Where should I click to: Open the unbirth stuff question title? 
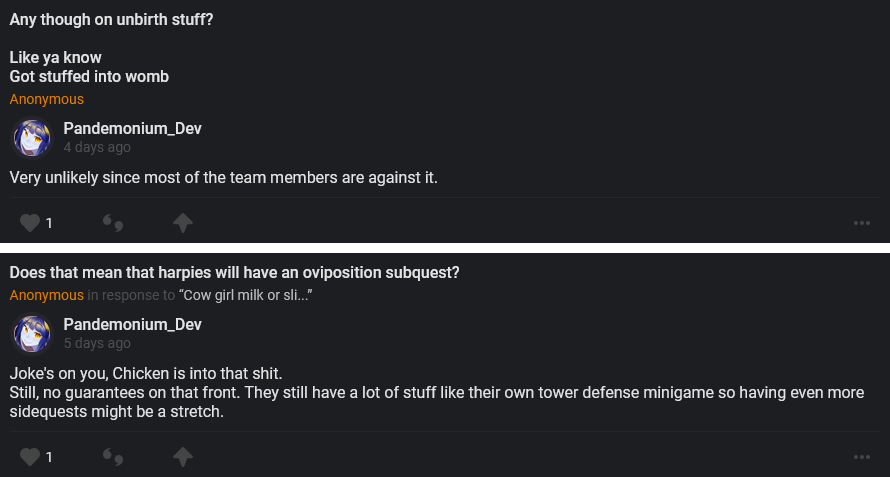[111, 20]
